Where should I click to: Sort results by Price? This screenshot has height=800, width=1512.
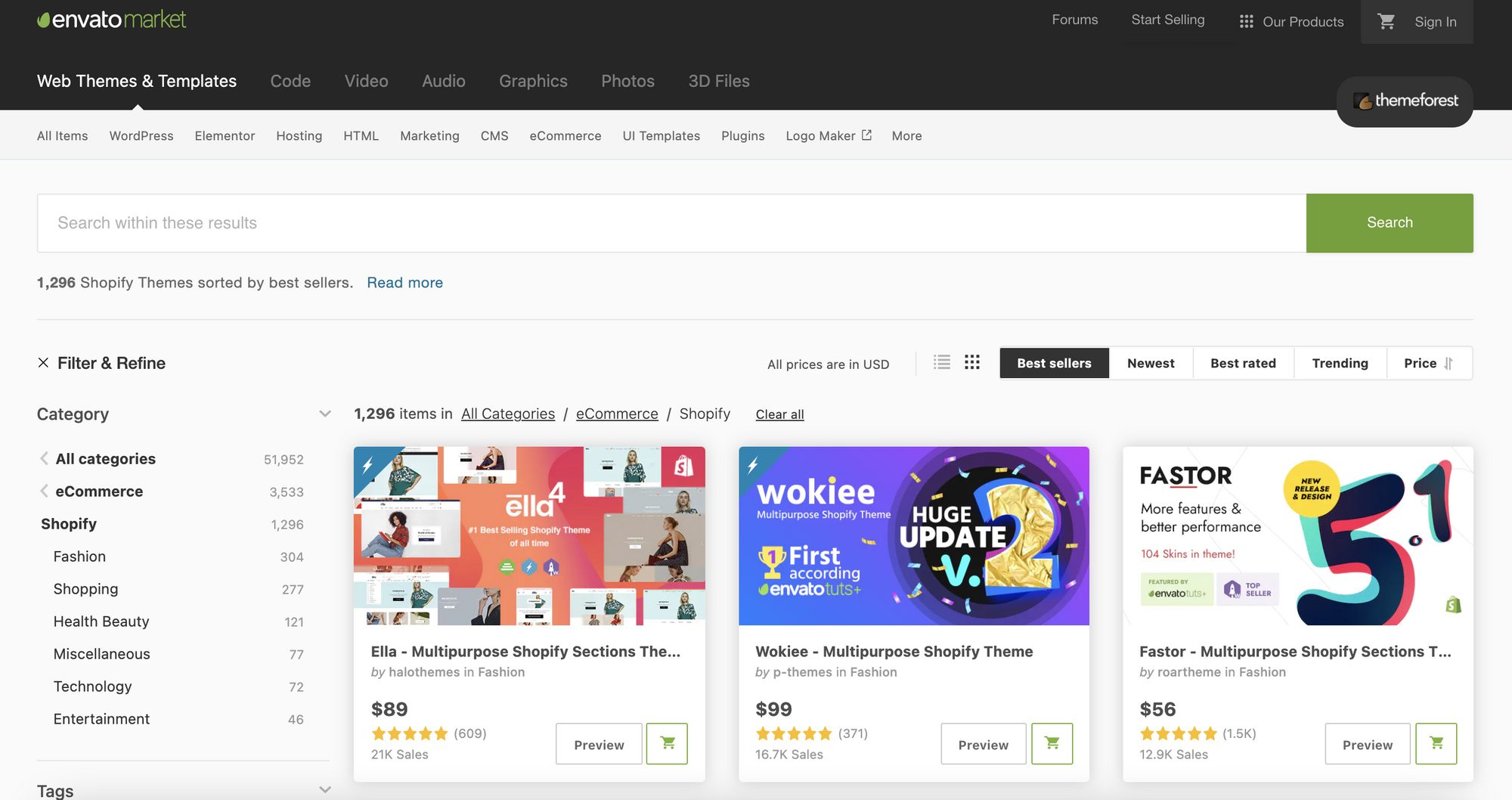[1429, 363]
